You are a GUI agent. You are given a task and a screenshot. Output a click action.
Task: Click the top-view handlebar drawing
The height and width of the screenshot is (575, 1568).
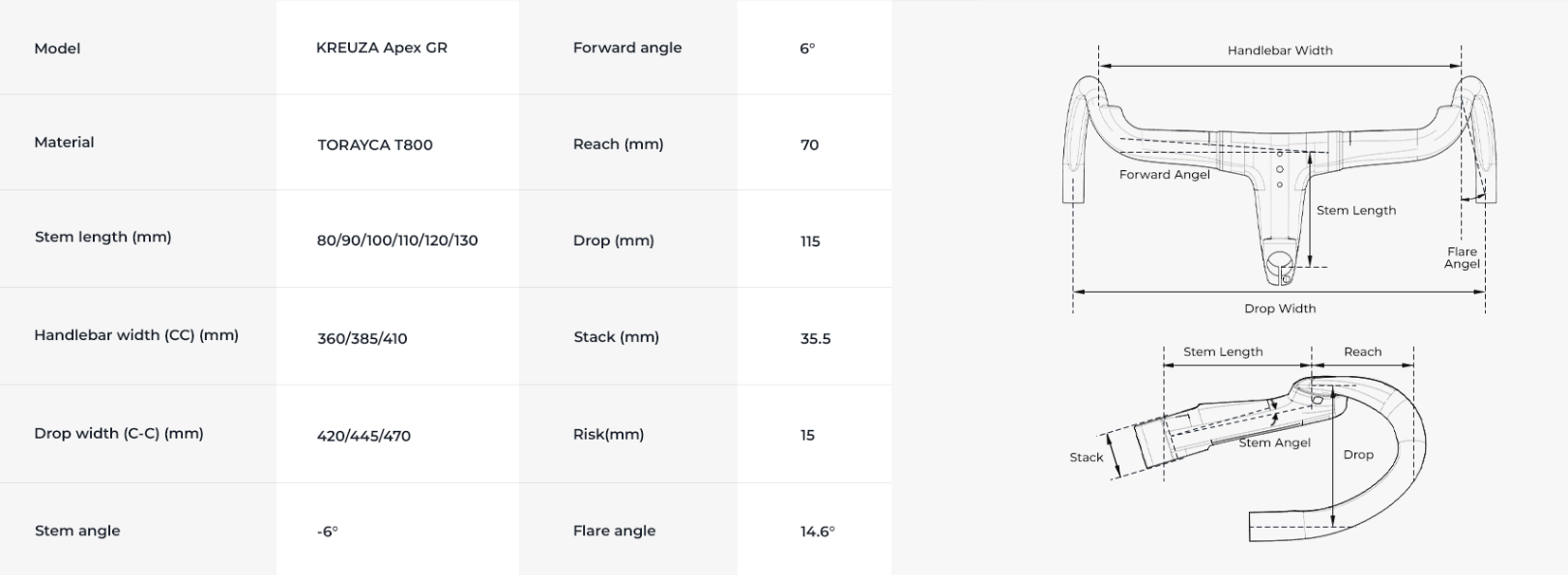coord(1280,179)
